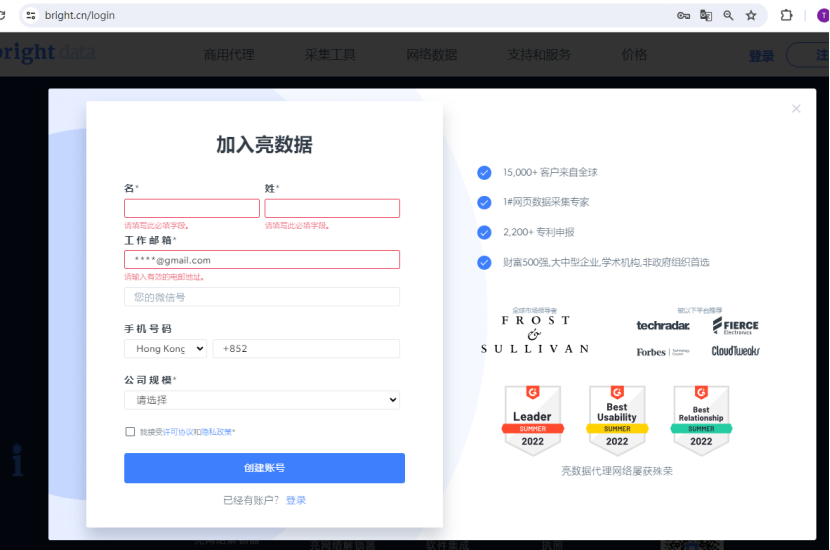Click the 创建账号 button
This screenshot has height=550, width=830.
(x=265, y=468)
